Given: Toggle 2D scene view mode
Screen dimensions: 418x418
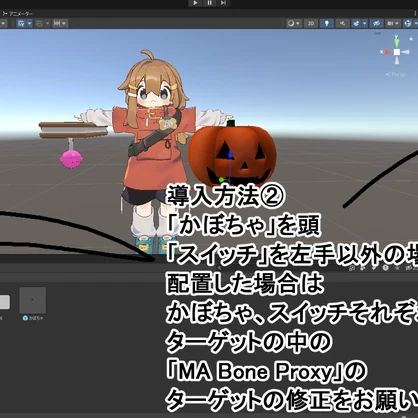Looking at the screenshot, I should 311,23.
